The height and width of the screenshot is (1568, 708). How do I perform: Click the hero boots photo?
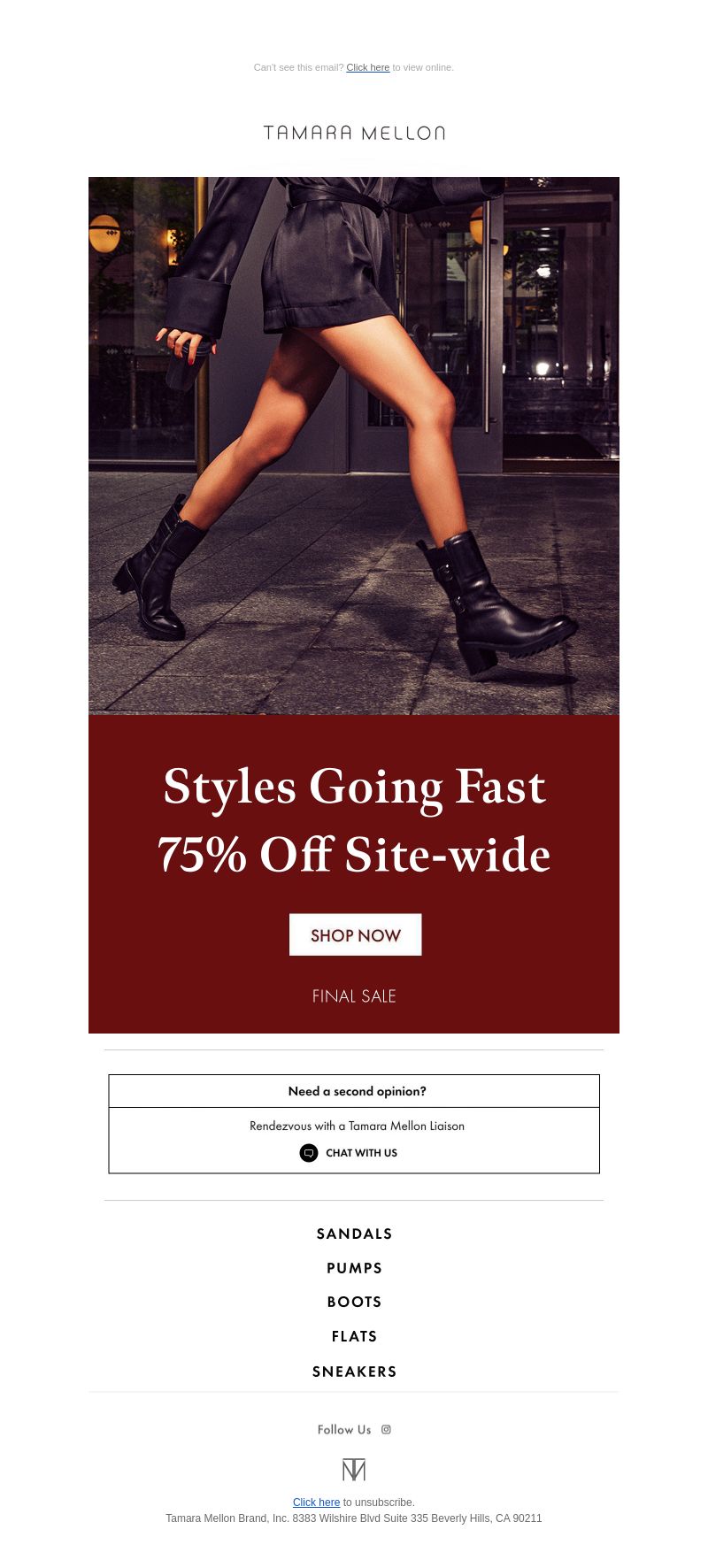pyautogui.click(x=354, y=445)
